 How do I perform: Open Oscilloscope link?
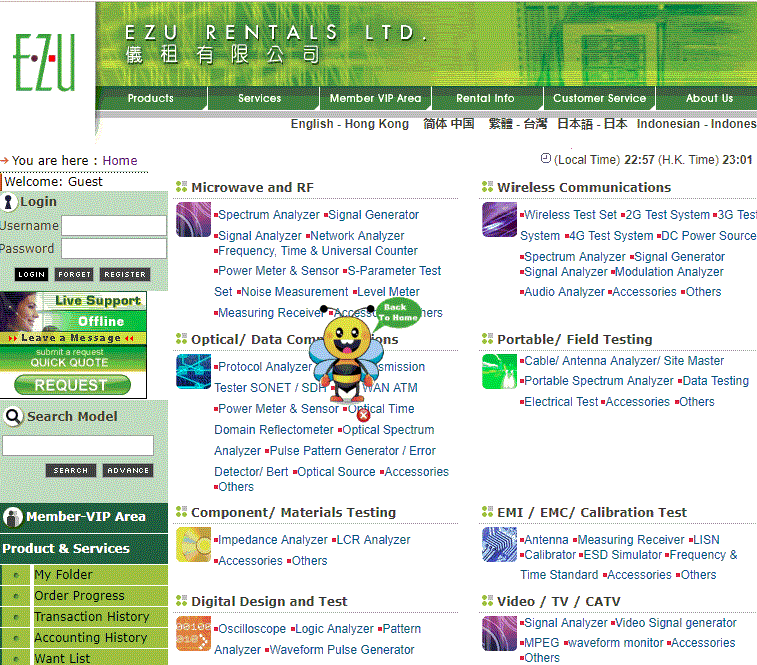tap(252, 629)
